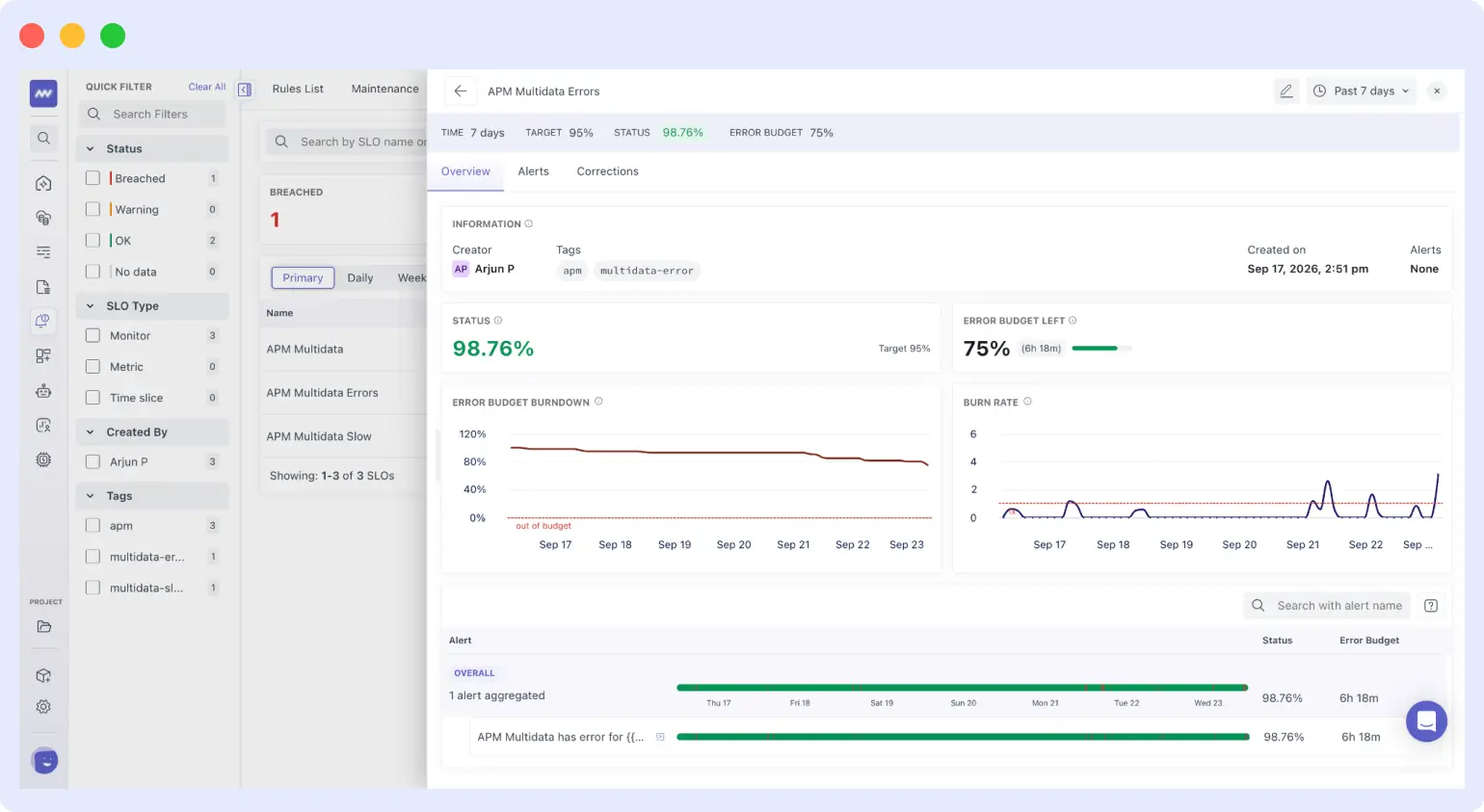The height and width of the screenshot is (812, 1484).
Task: Open the add-widgets grid icon in sidebar
Action: coord(43,355)
